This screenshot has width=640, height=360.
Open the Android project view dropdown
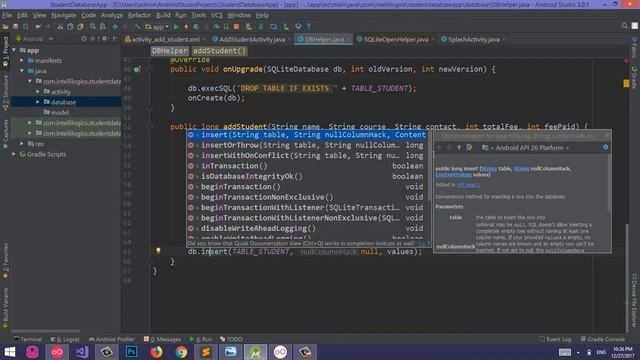click(x=33, y=39)
